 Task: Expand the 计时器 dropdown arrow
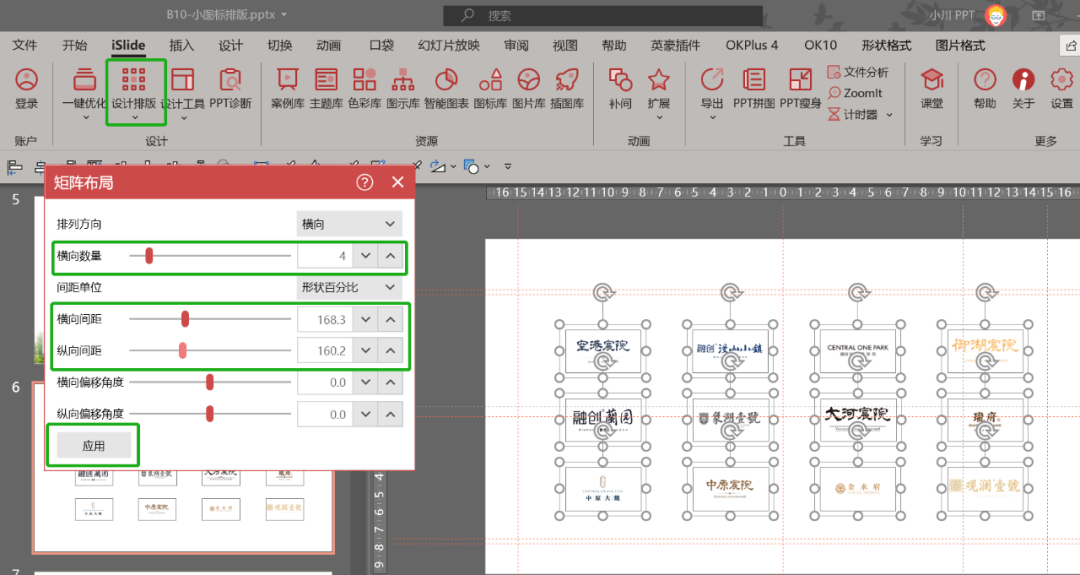[889, 115]
